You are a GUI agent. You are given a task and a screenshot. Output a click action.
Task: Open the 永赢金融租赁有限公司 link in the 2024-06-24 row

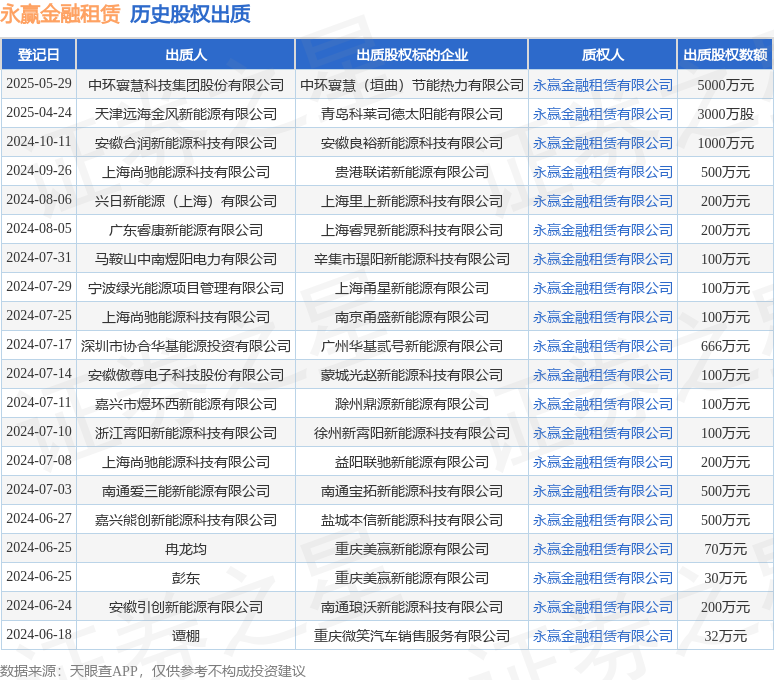pyautogui.click(x=603, y=607)
